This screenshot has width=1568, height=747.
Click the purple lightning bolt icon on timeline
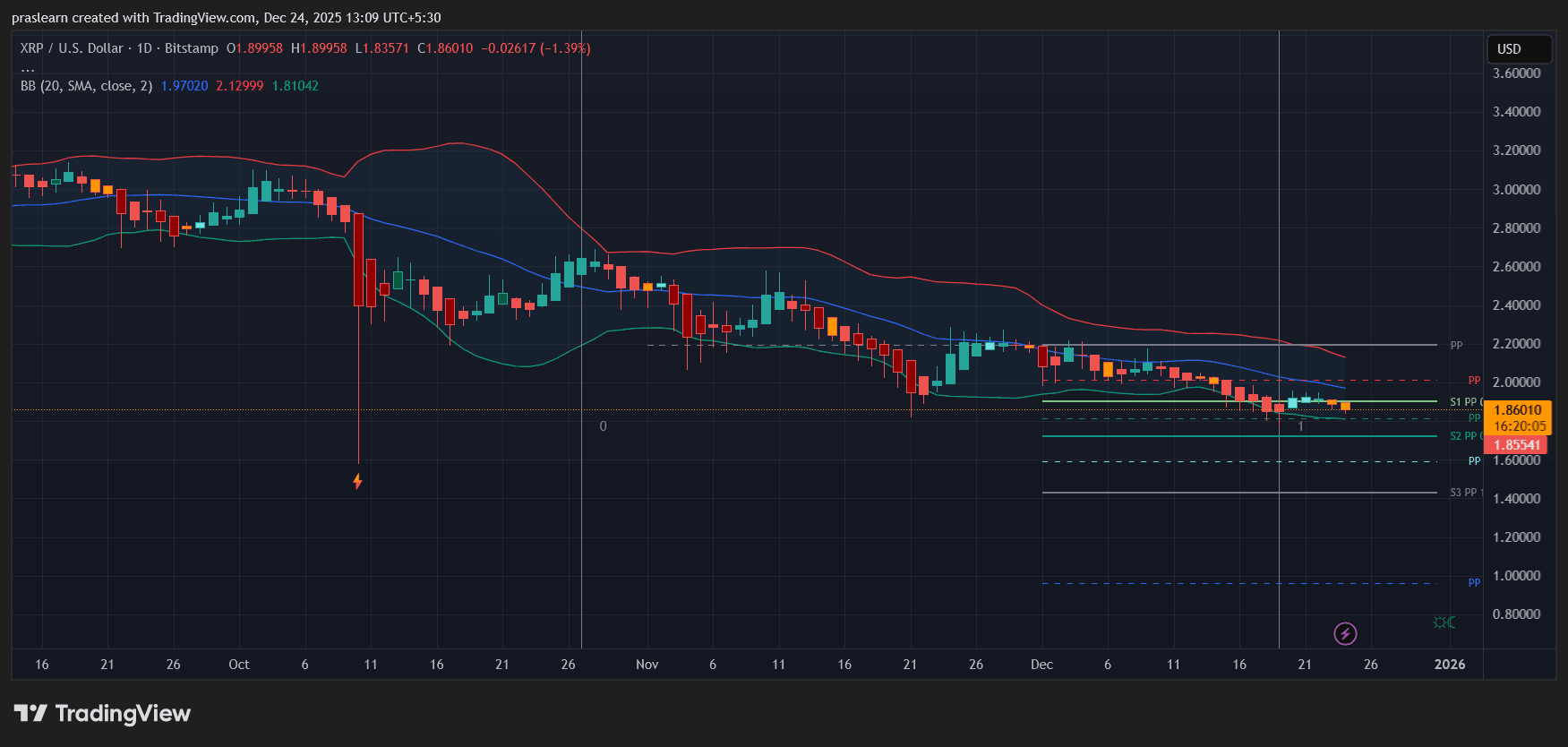[x=1345, y=634]
